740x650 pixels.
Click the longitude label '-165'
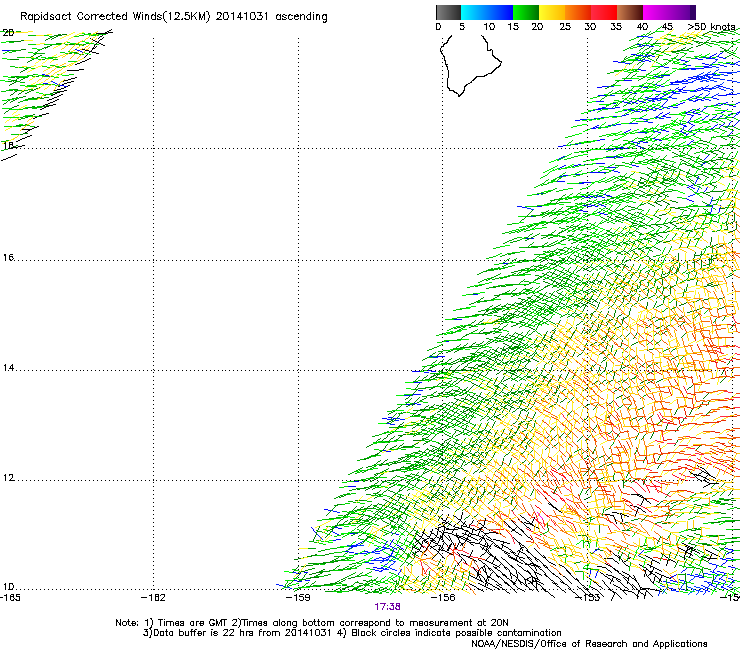pyautogui.click(x=10, y=598)
